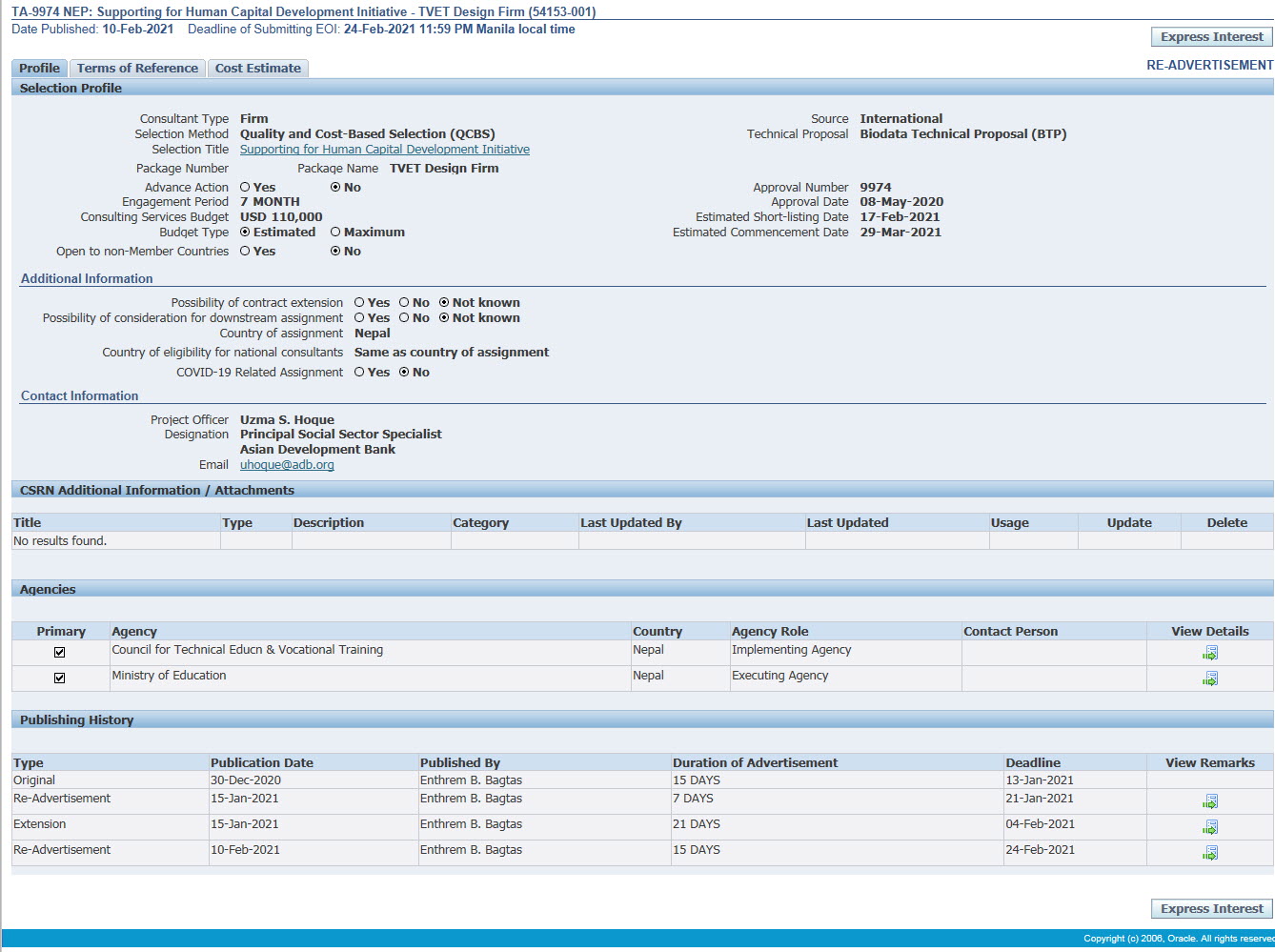Image resolution: width=1275 pixels, height=952 pixels.
Task: View remarks for the Extension publishing entry
Action: pyautogui.click(x=1210, y=827)
